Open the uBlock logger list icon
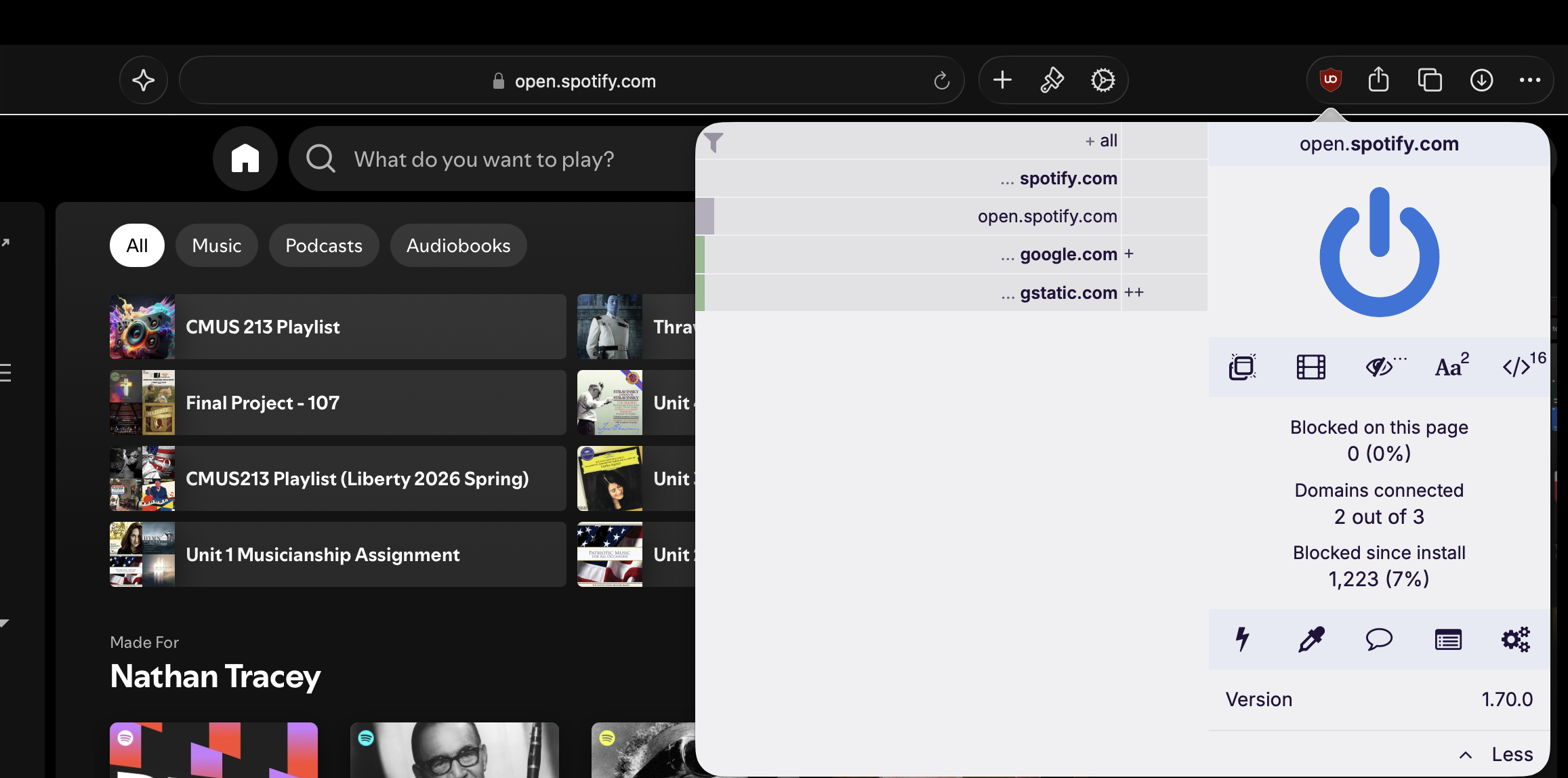1568x778 pixels. click(1448, 639)
